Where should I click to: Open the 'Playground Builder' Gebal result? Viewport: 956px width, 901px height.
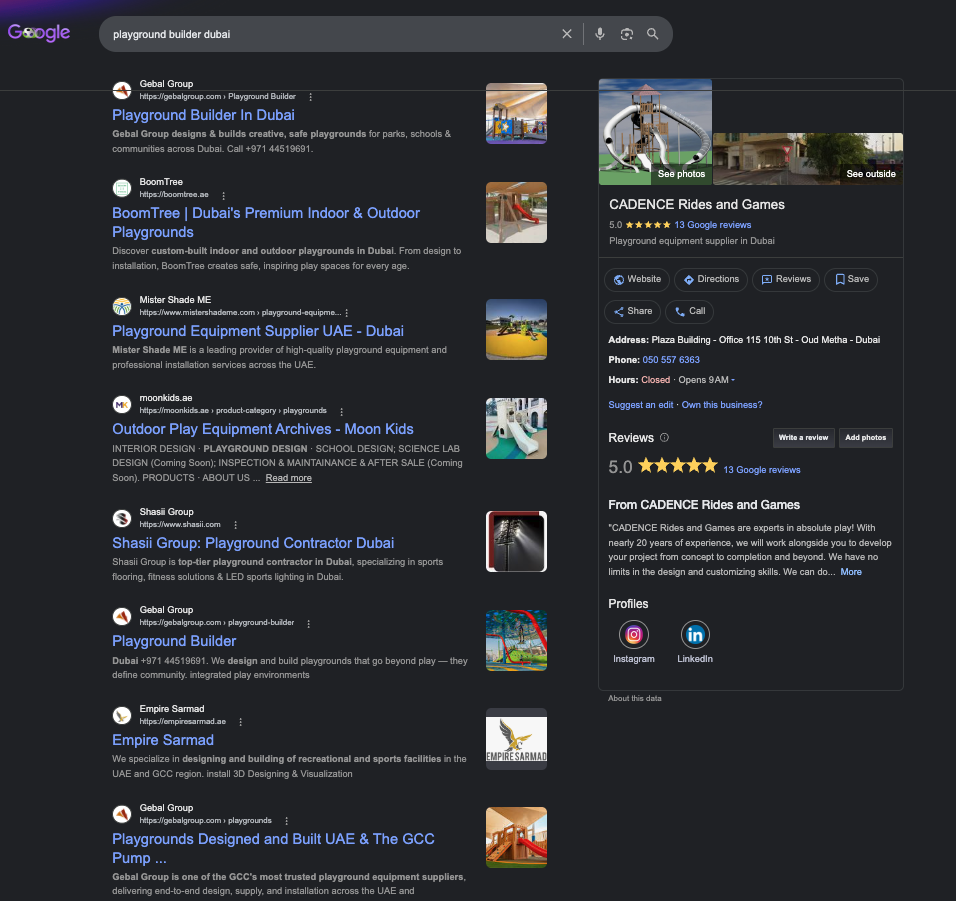(174, 641)
